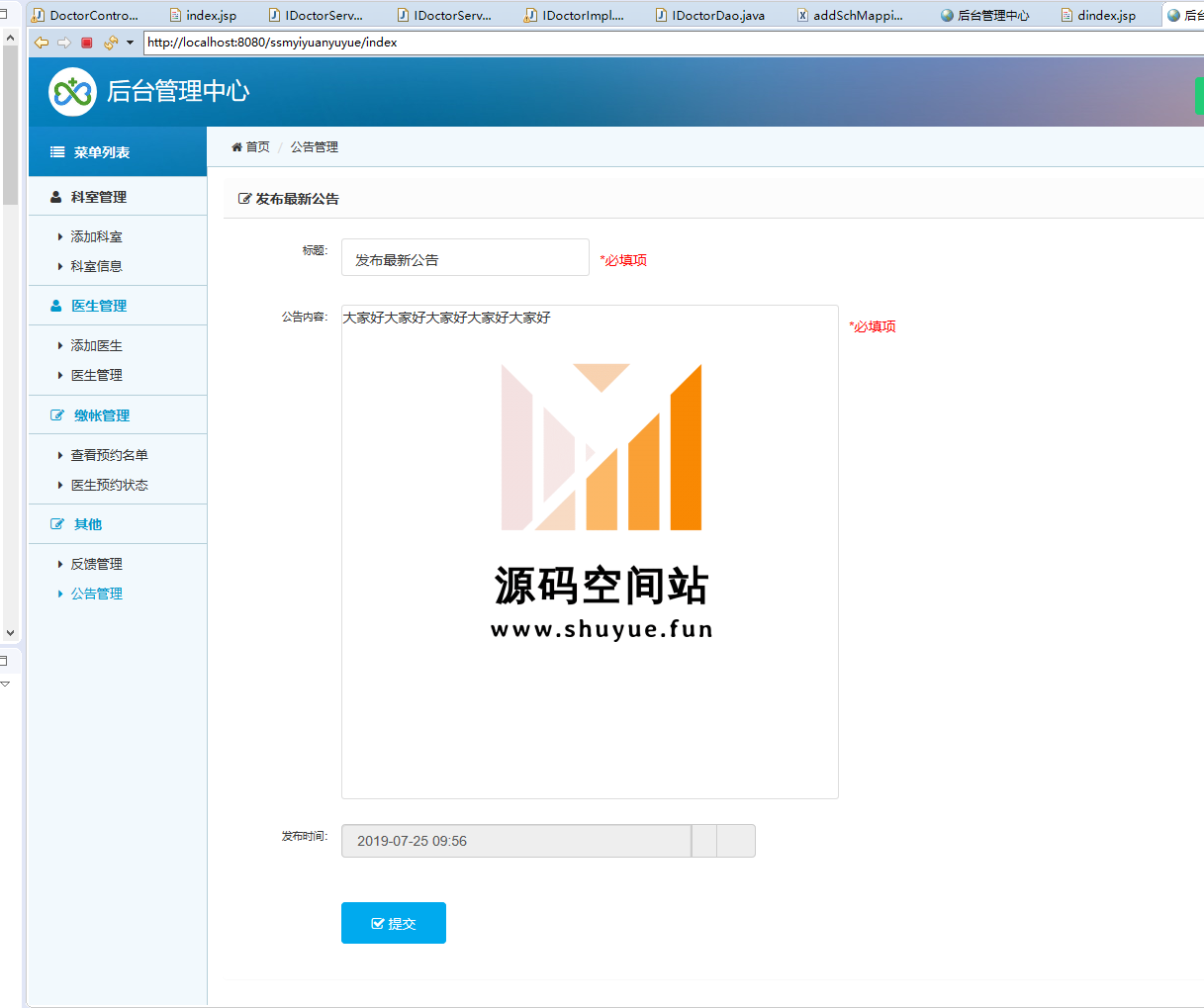Open the dropdown arrow beside the refresh icon
The image size is (1204, 1008).
pos(130,43)
